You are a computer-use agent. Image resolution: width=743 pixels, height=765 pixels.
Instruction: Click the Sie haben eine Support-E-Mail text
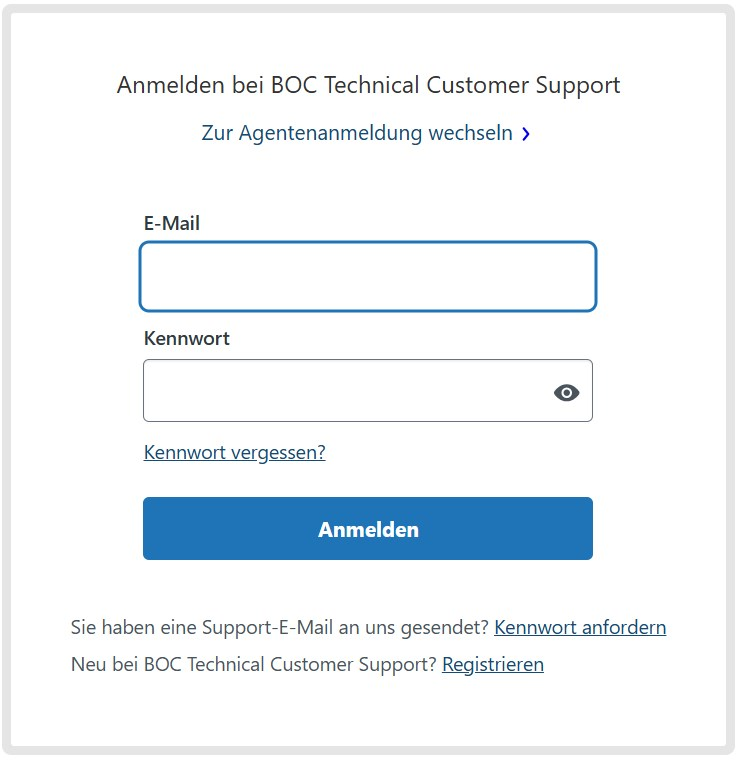click(280, 627)
